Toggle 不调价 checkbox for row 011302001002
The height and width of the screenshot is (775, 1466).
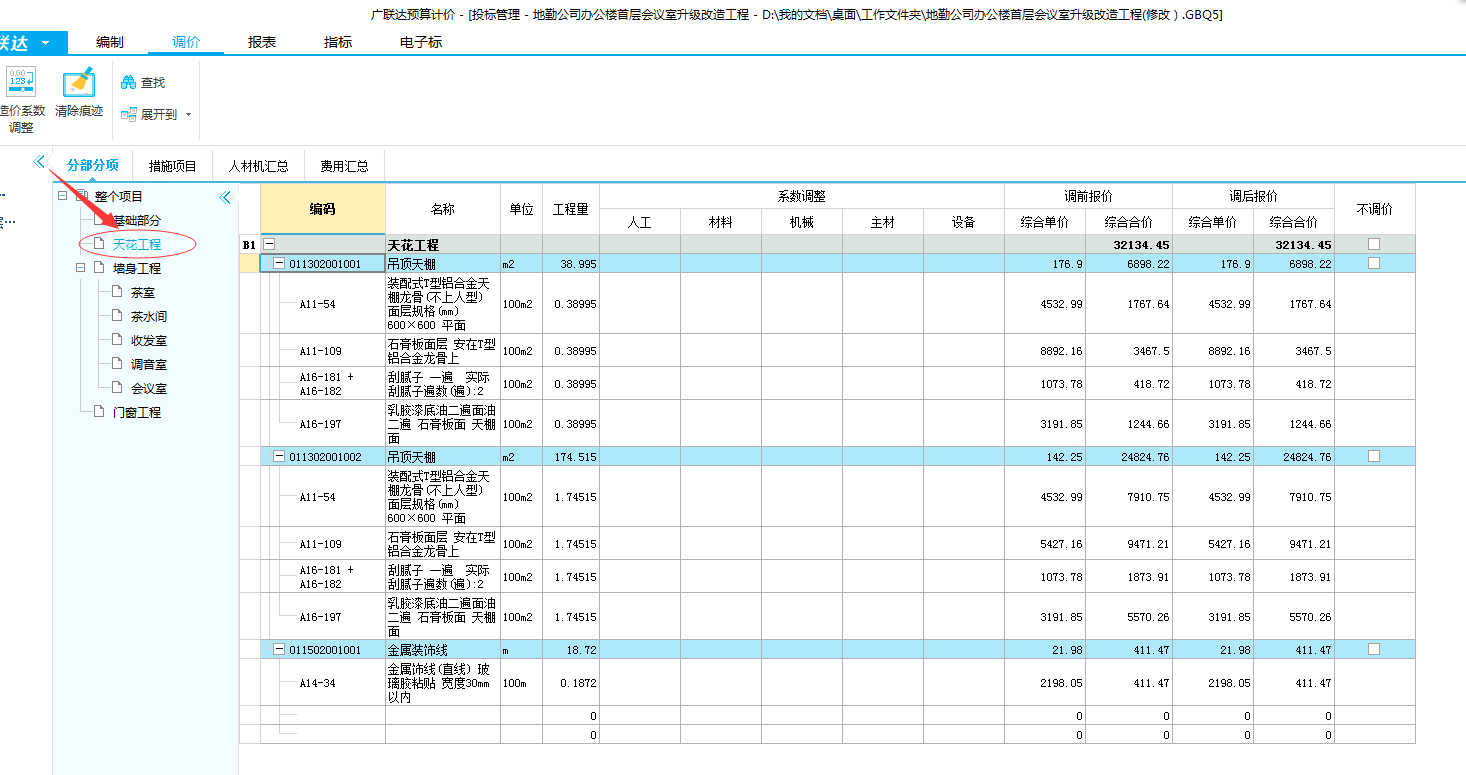tap(1374, 456)
